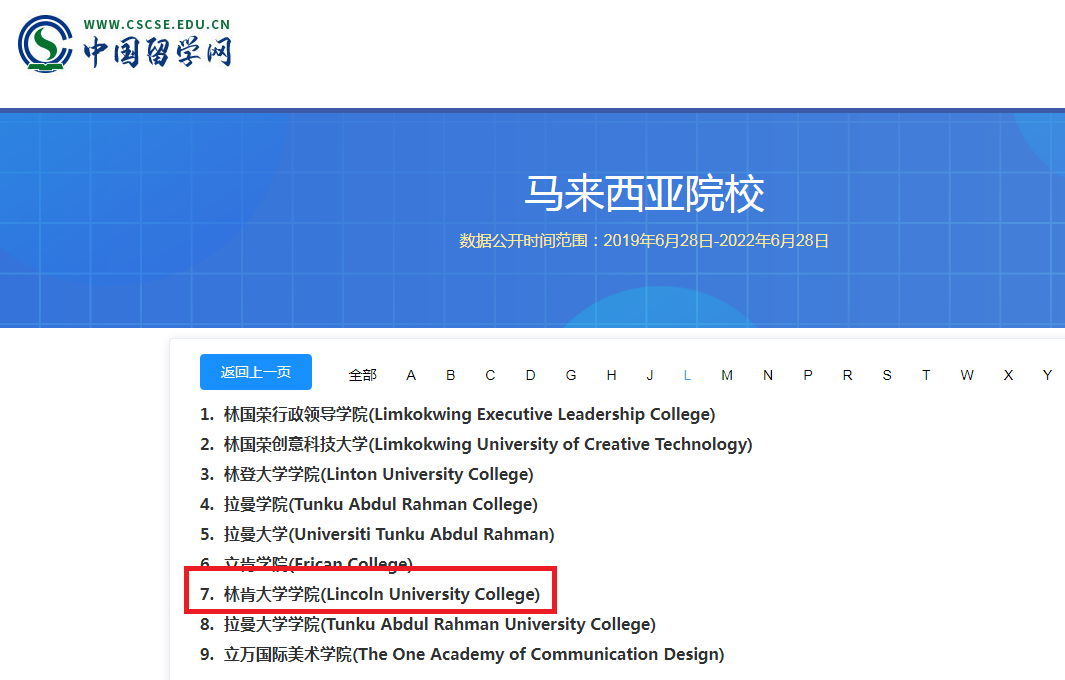
Task: Select the active letter L filter
Action: click(x=687, y=375)
